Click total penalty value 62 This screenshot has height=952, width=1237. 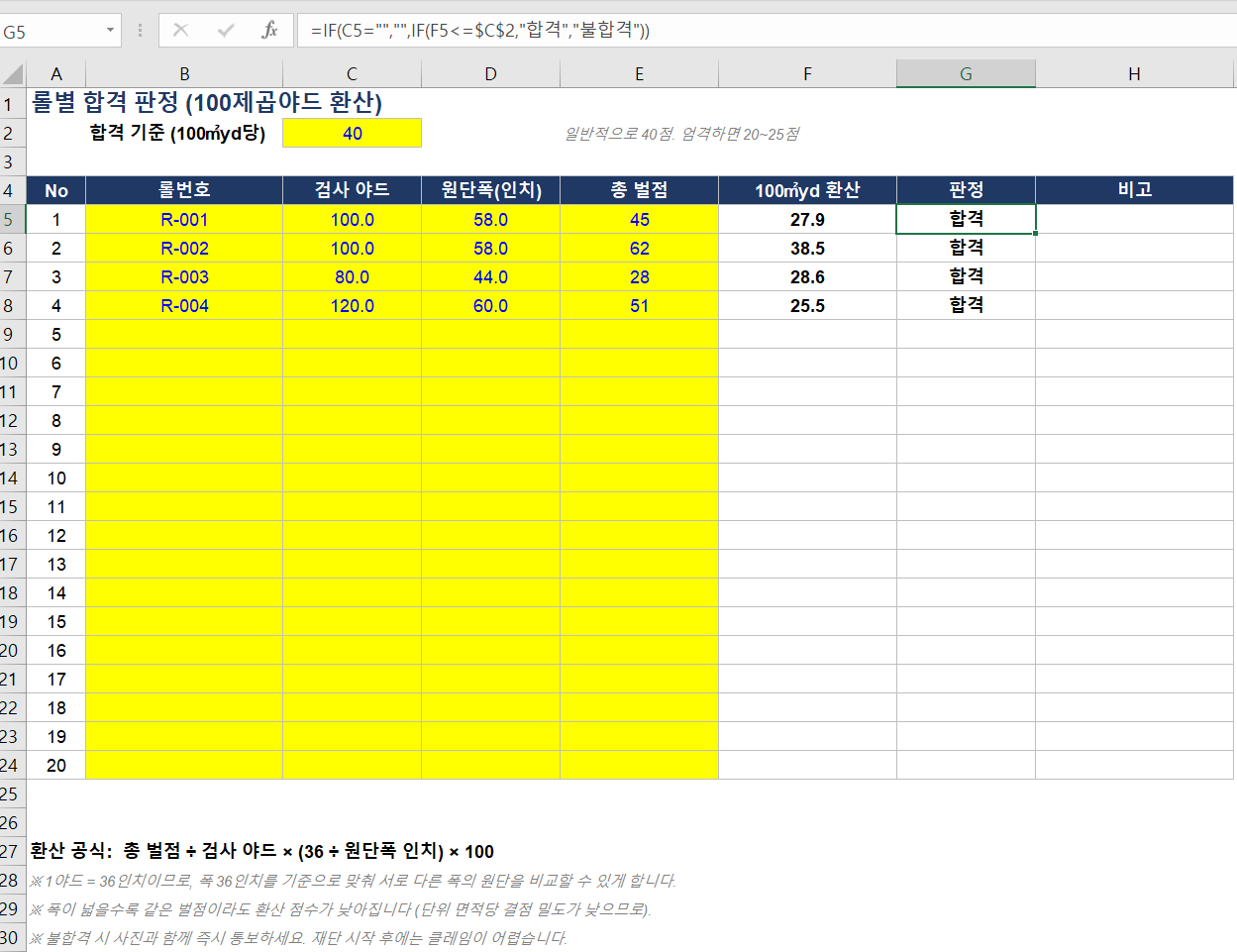click(x=639, y=249)
